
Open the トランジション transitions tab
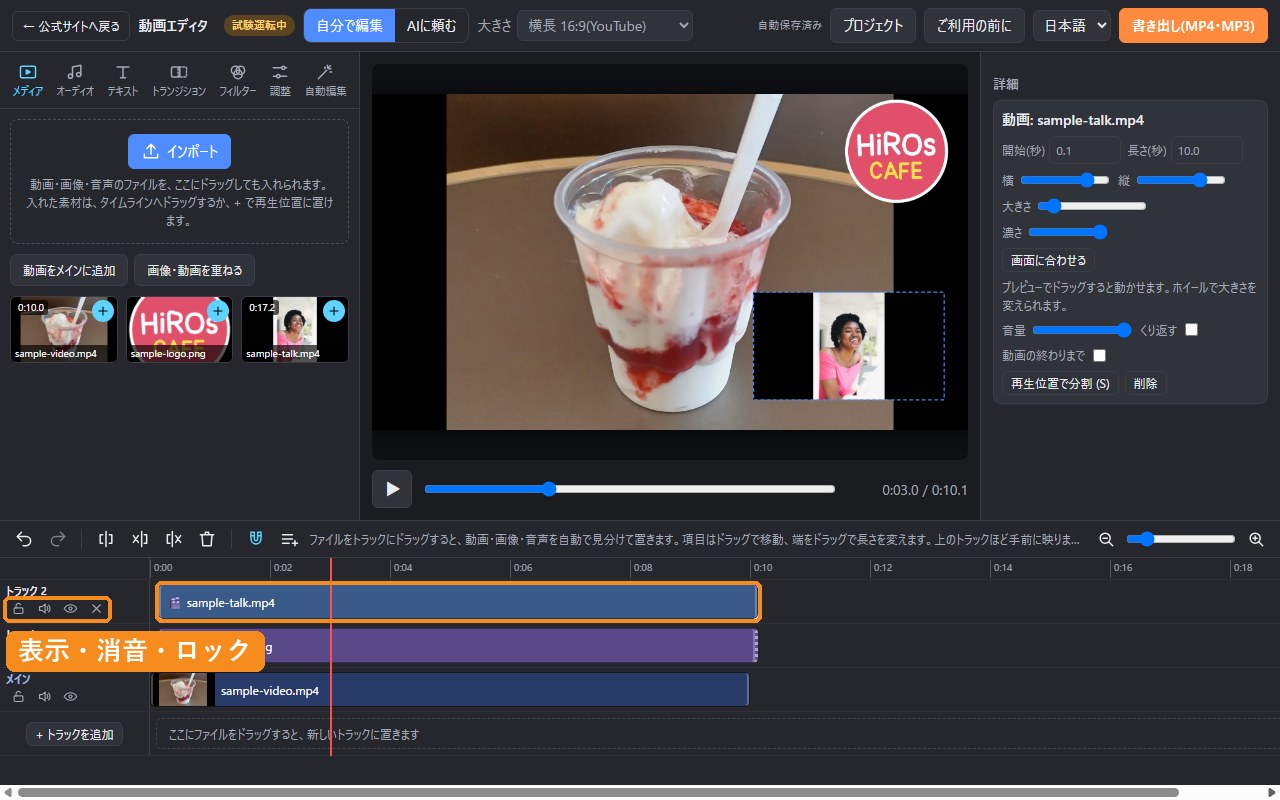(x=179, y=80)
